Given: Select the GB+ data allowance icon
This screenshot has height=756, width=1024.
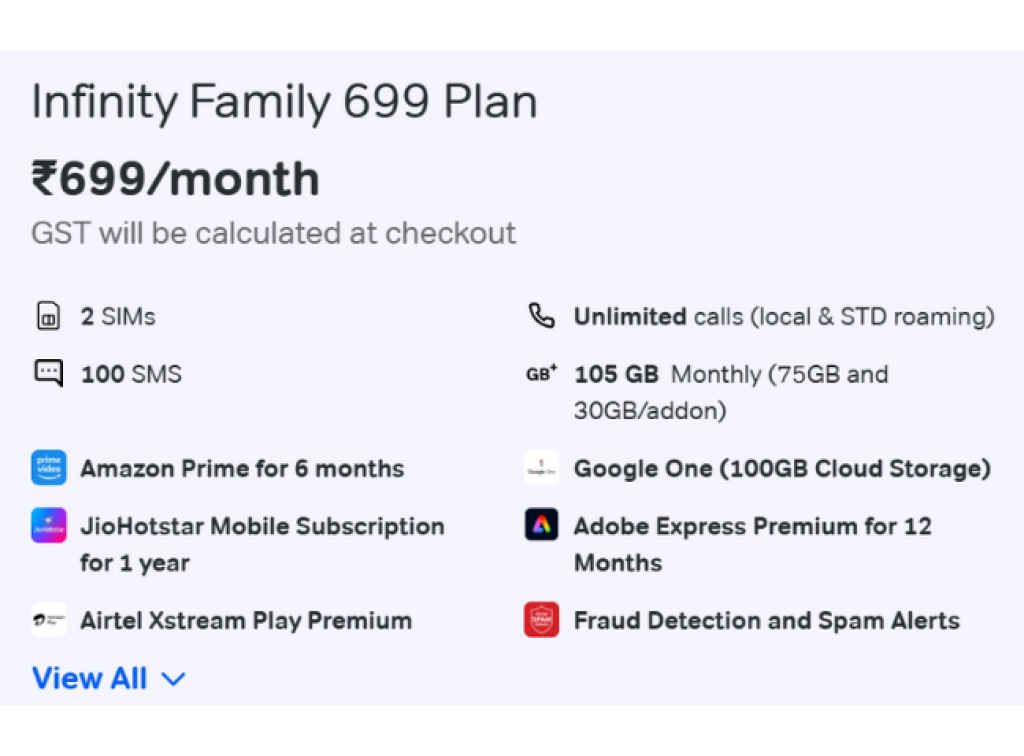Looking at the screenshot, I should coord(541,371).
